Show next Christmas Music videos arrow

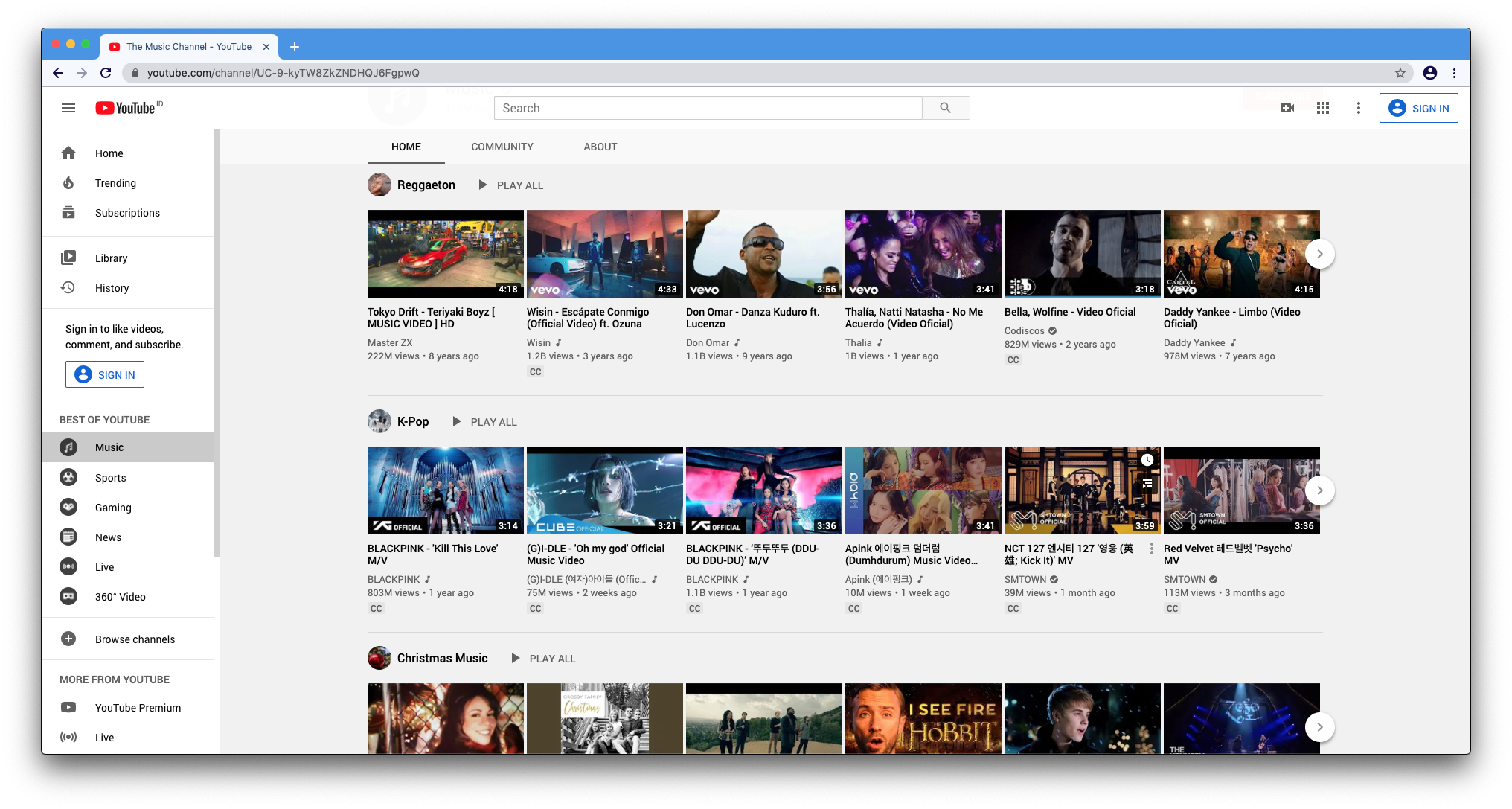click(1319, 727)
